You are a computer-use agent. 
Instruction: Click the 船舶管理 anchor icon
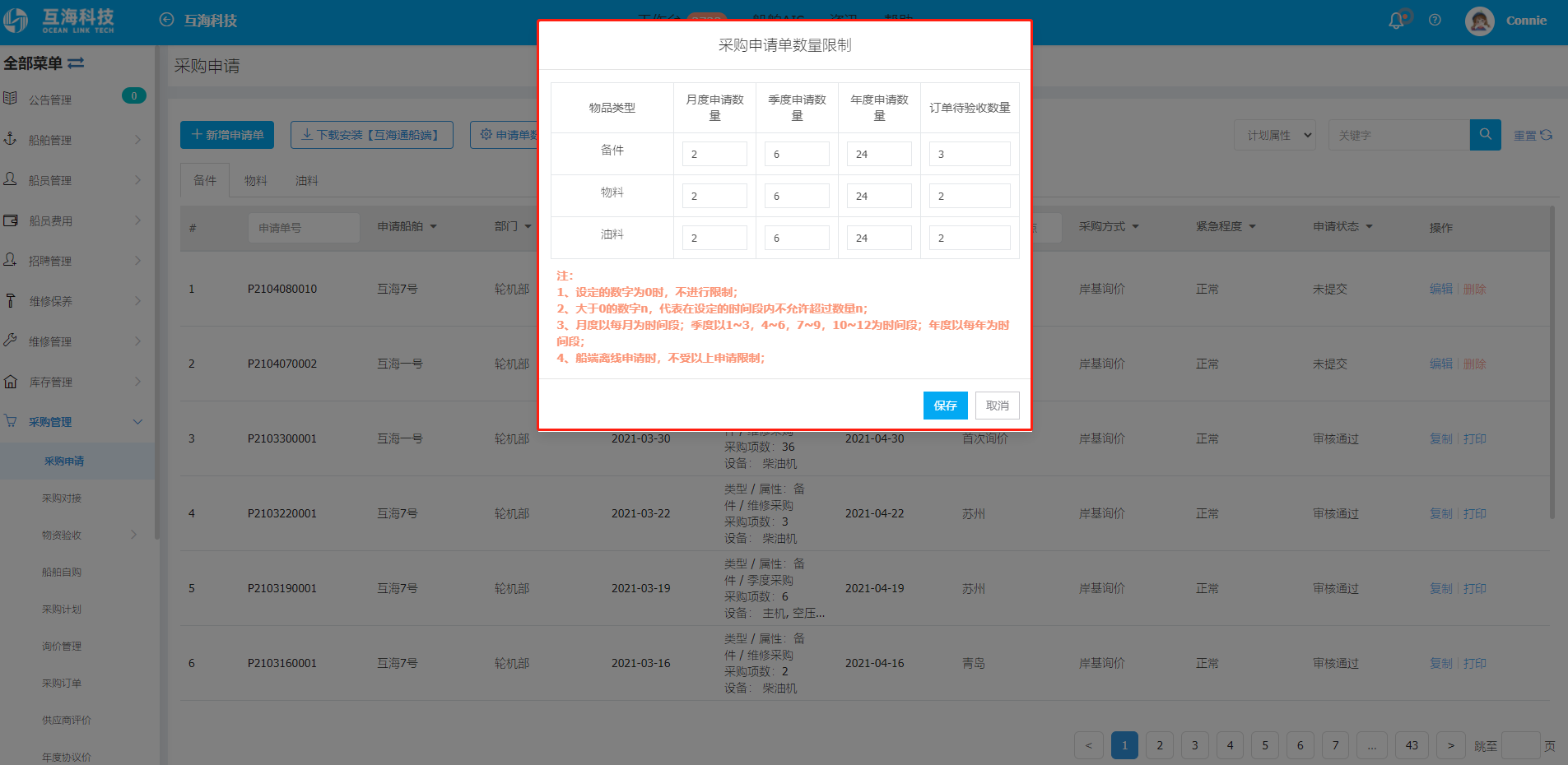click(10, 139)
